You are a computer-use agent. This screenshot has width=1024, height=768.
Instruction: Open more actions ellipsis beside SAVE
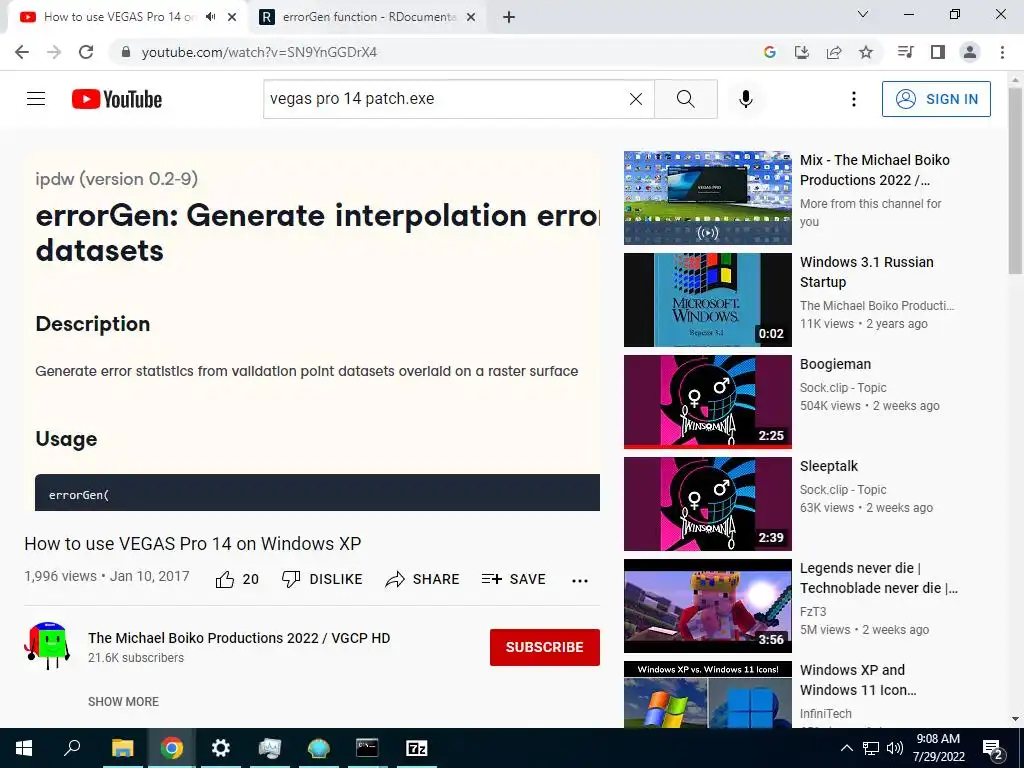click(x=580, y=580)
